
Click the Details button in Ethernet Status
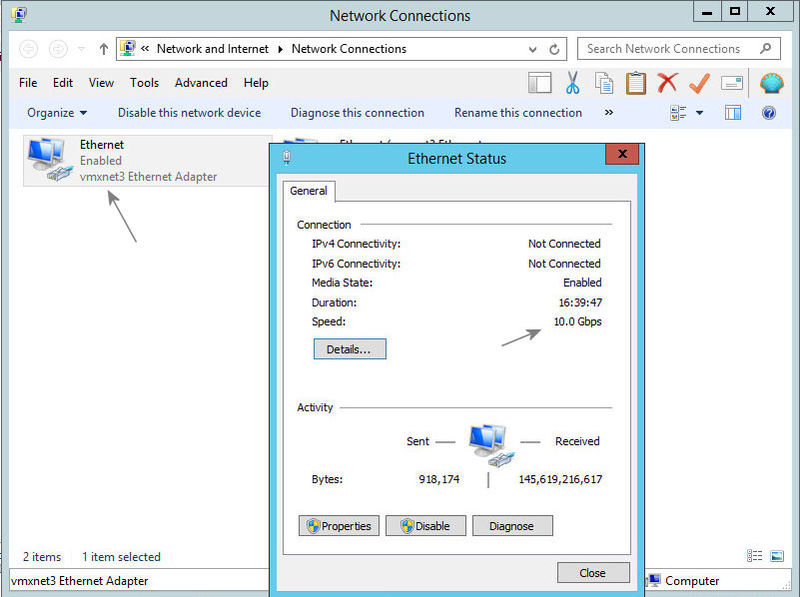[x=350, y=349]
